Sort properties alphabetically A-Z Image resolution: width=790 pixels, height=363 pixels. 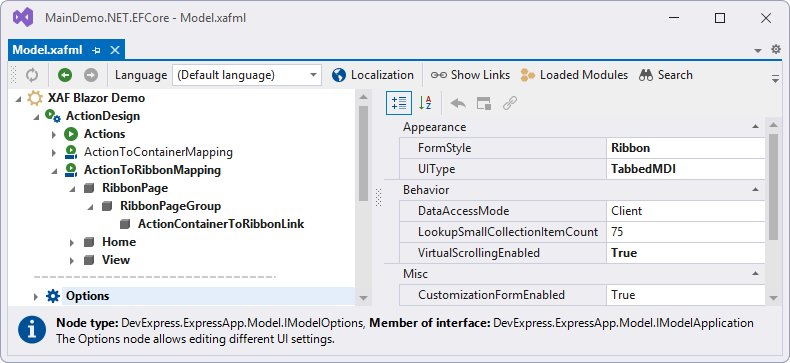425,103
